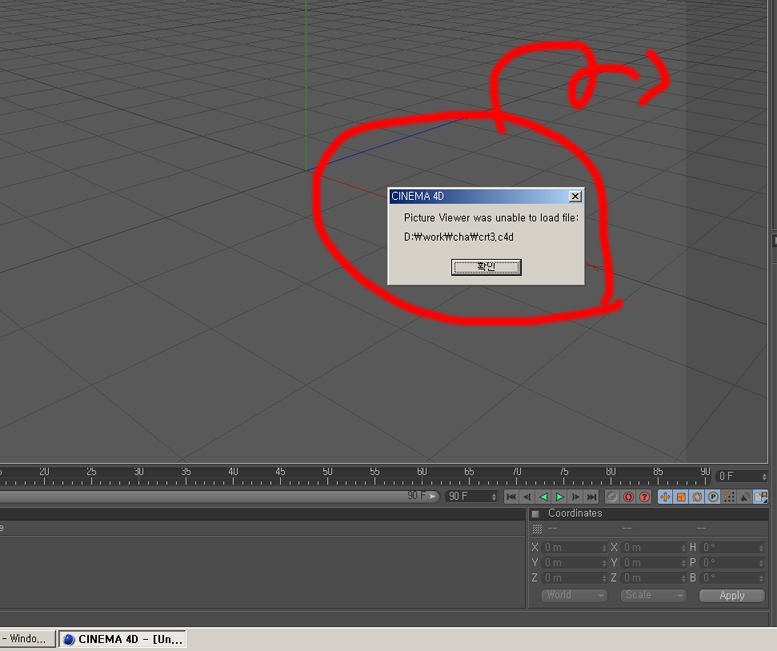Viewport: 777px width, 651px height.
Task: Click the 90 F field stepper arrows
Action: tap(494, 496)
